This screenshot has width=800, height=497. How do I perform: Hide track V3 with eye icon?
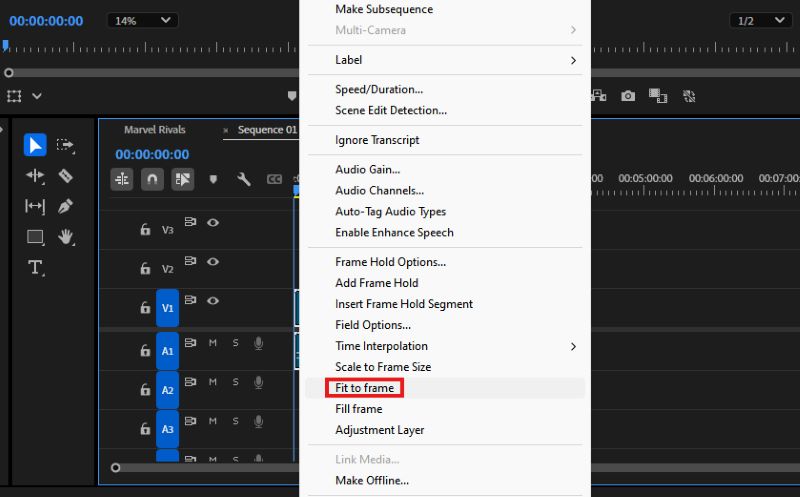click(x=213, y=222)
